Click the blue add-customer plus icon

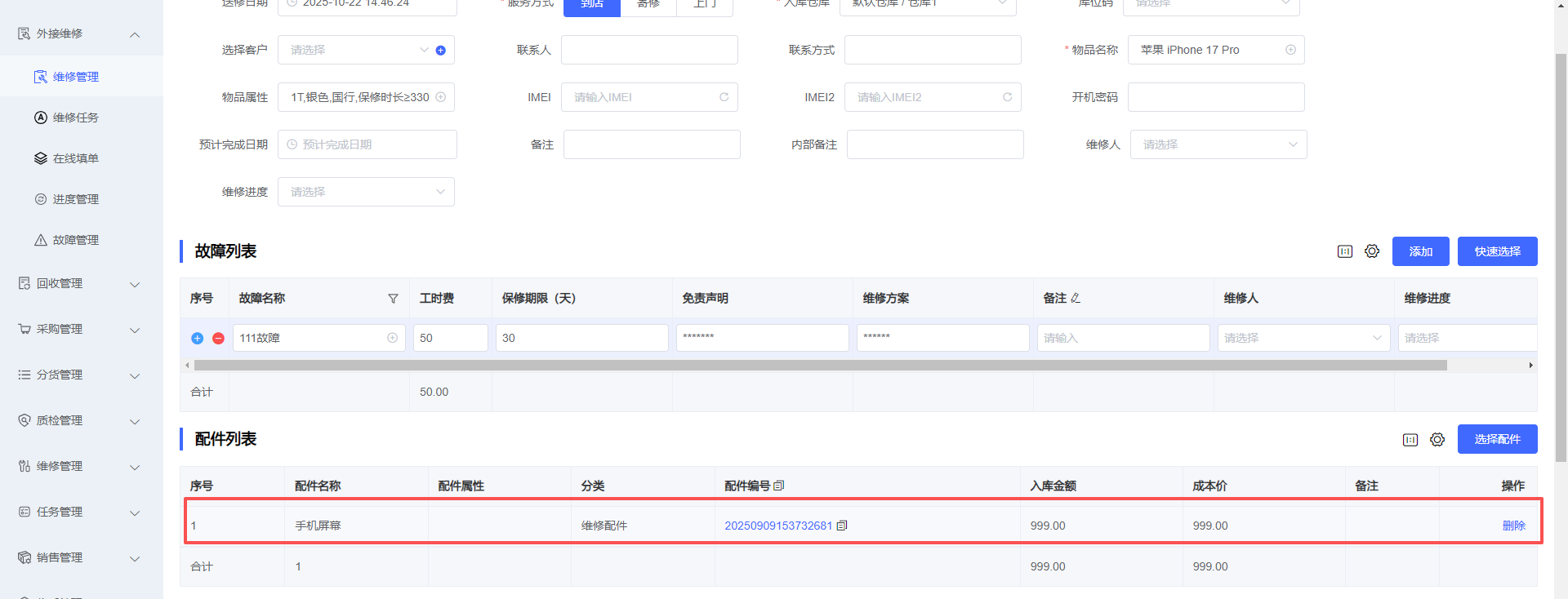tap(441, 51)
